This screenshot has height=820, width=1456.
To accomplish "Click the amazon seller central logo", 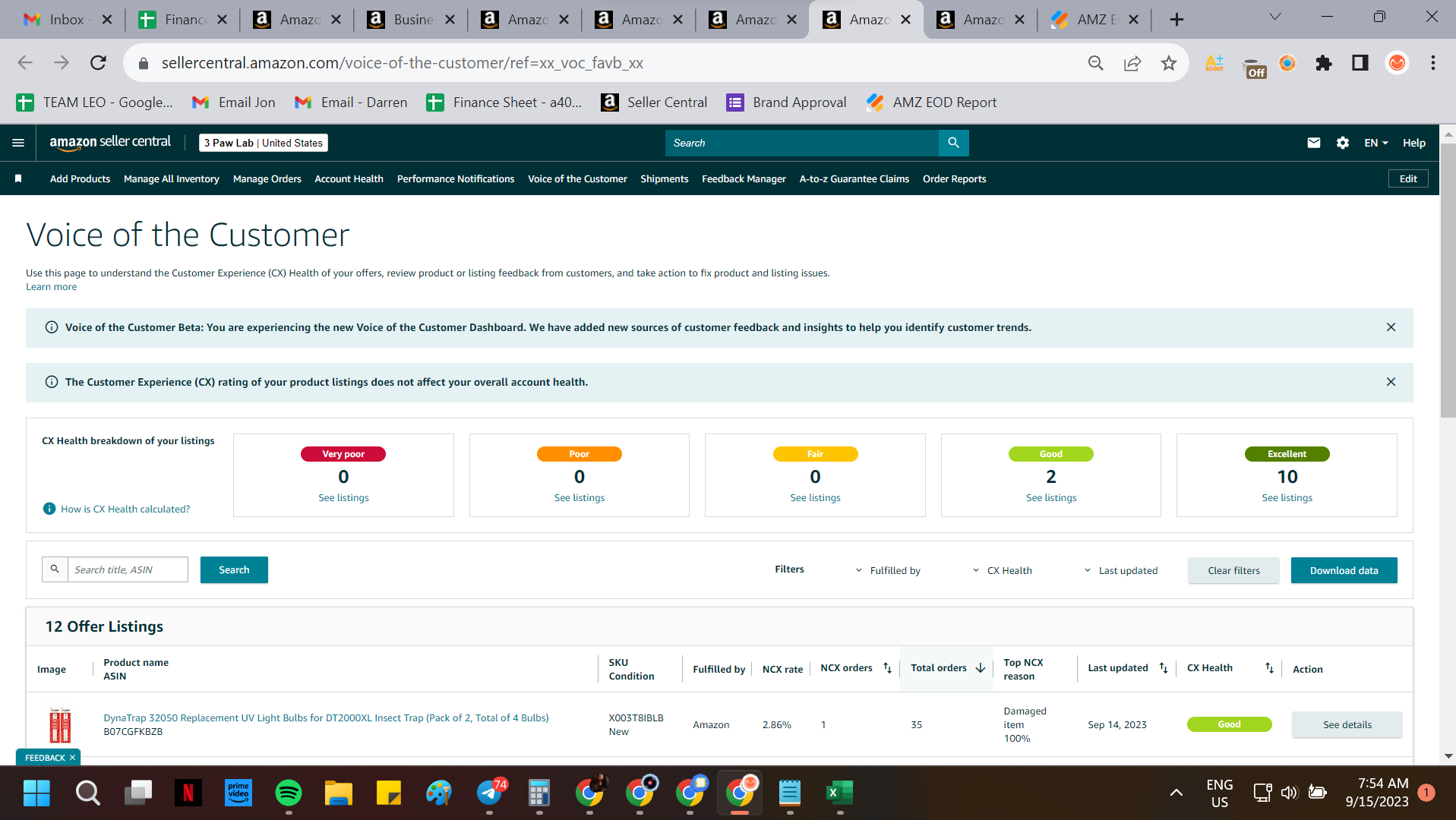I will coord(110,143).
